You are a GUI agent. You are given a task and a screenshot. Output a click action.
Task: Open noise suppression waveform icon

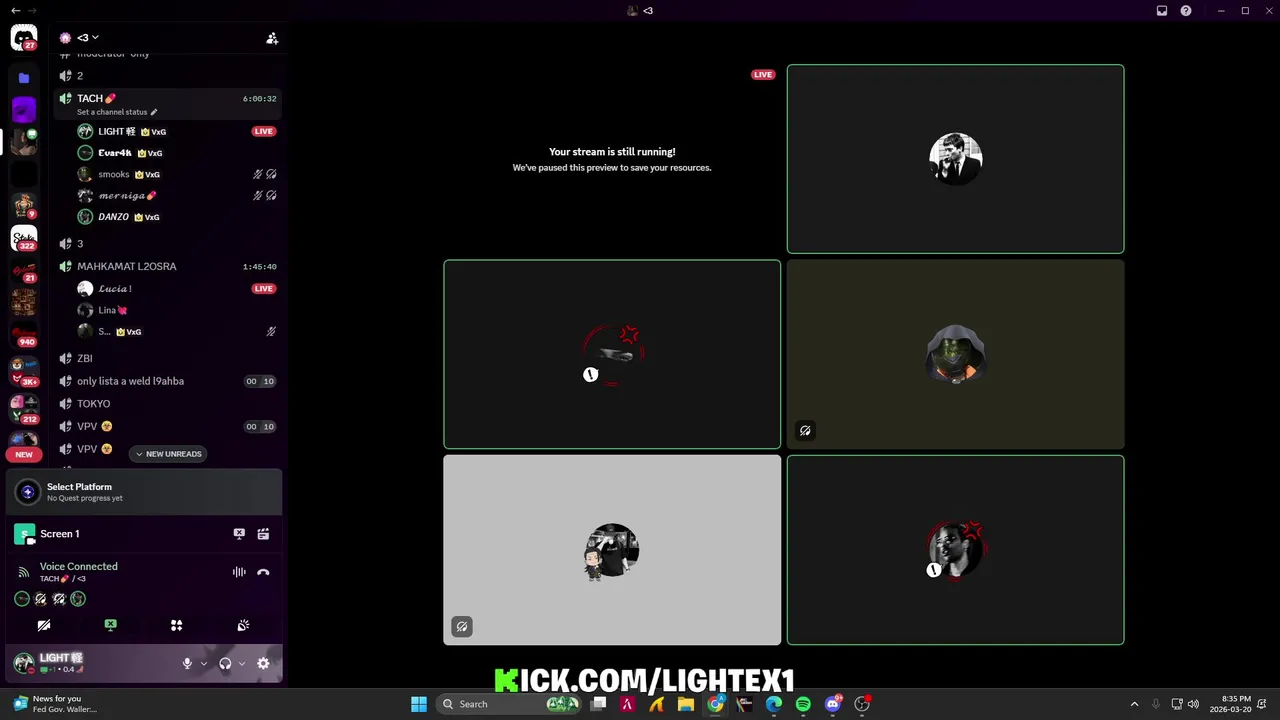point(239,572)
